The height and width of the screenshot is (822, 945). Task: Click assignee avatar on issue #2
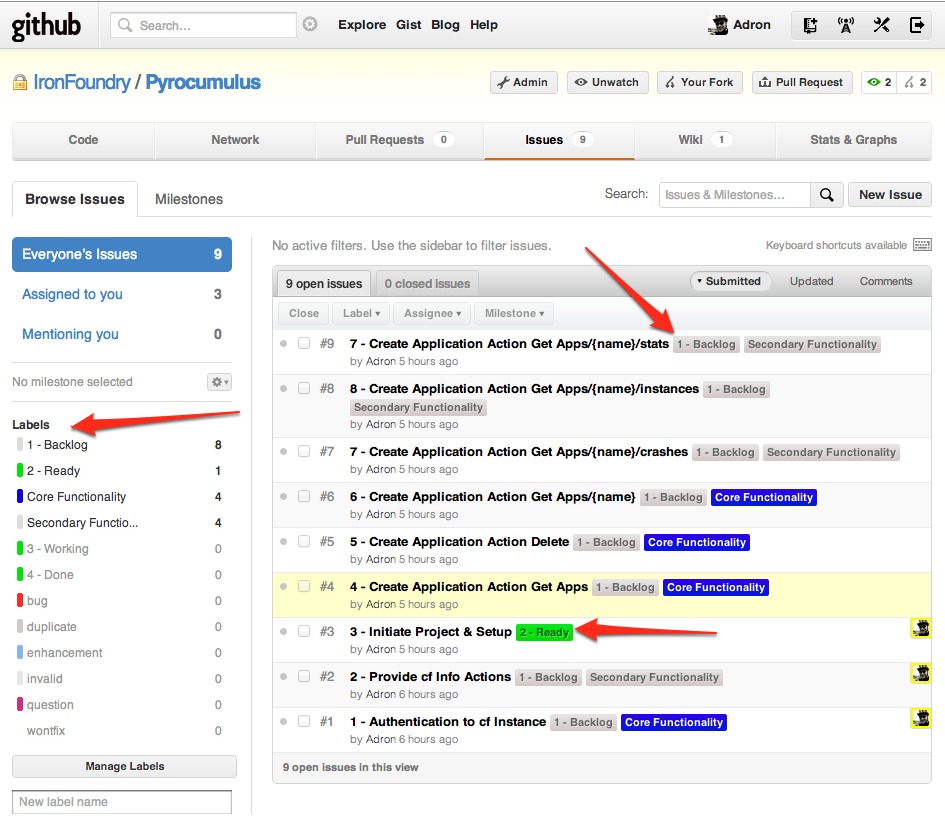tap(920, 673)
